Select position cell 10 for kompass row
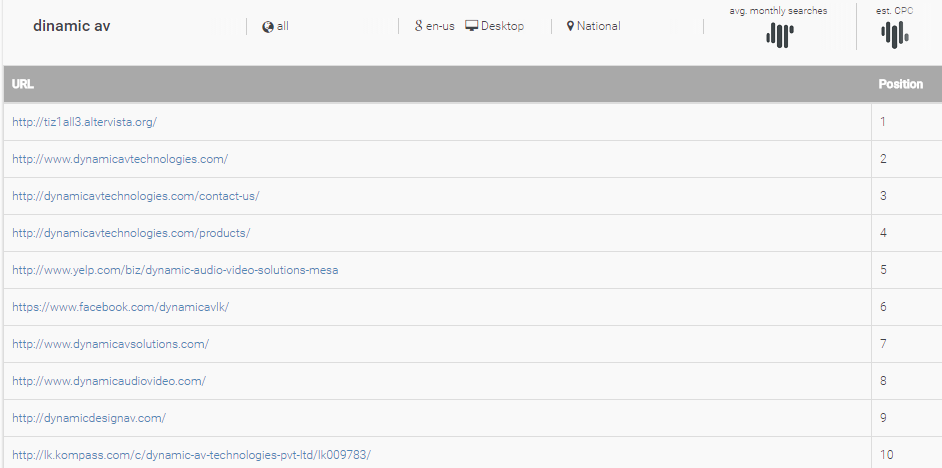 coord(907,454)
